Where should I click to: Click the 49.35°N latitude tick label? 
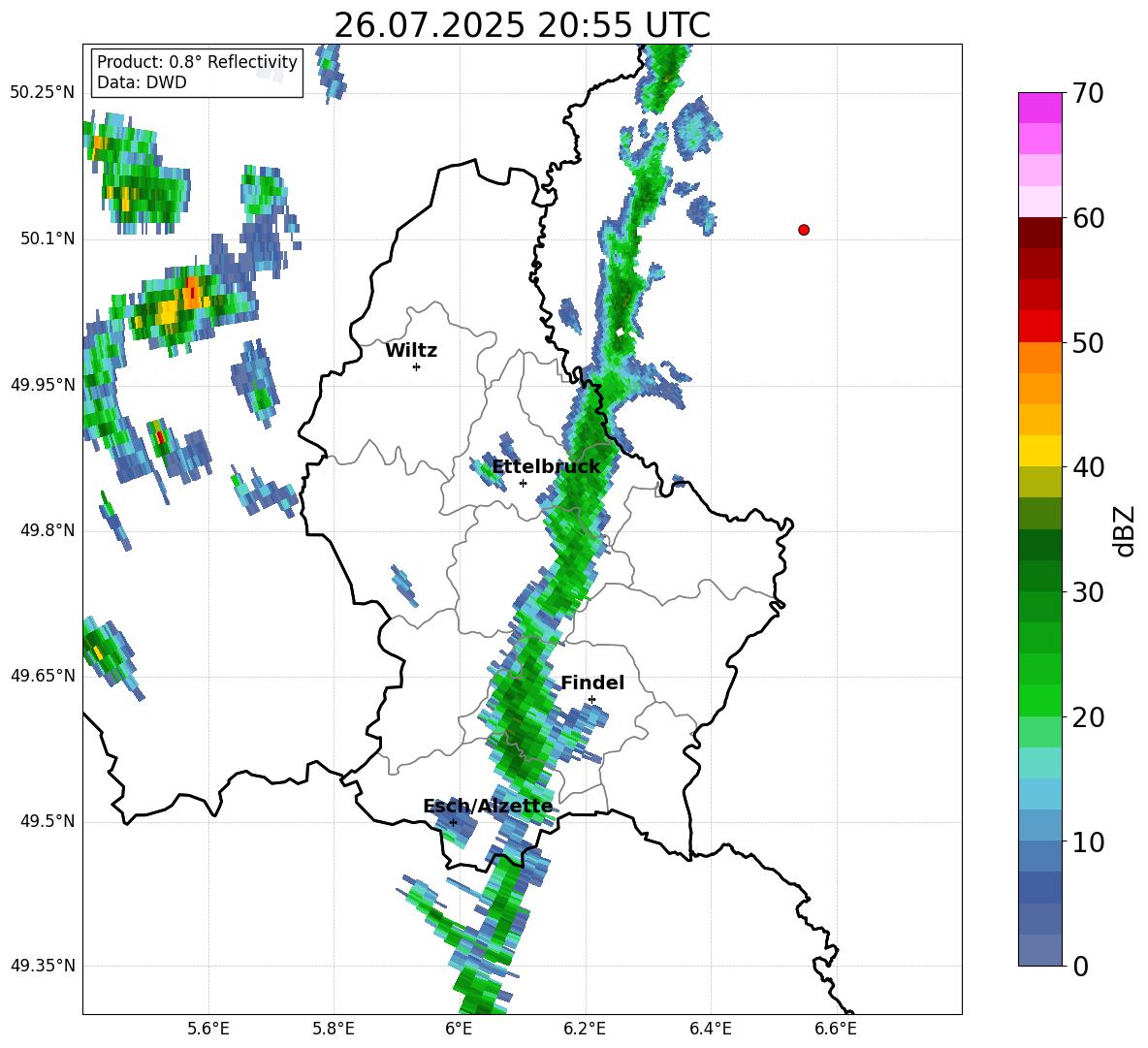[43, 966]
